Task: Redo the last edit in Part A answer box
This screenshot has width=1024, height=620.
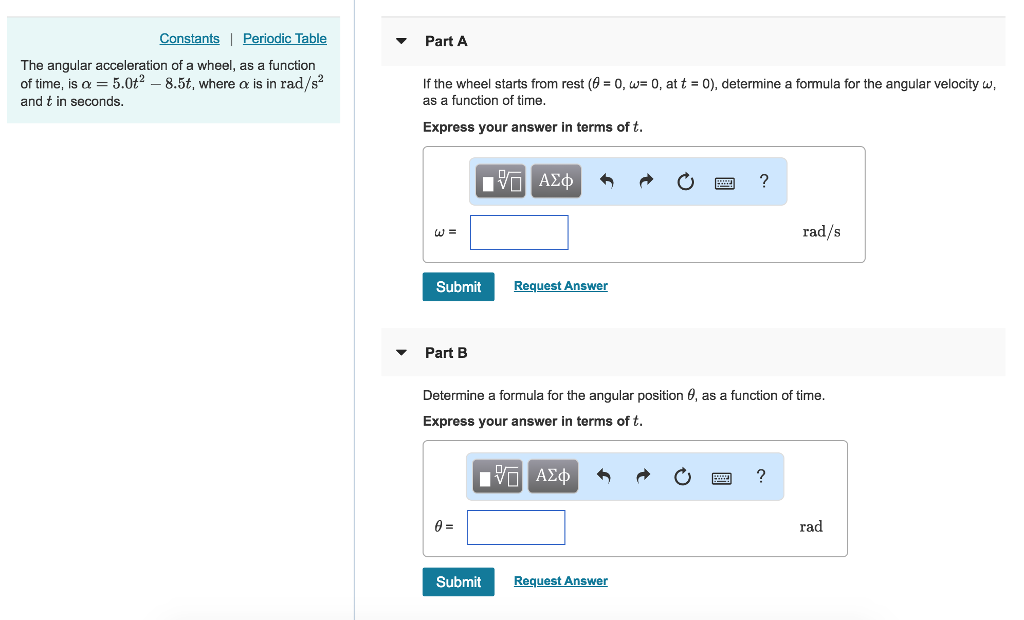Action: click(645, 181)
